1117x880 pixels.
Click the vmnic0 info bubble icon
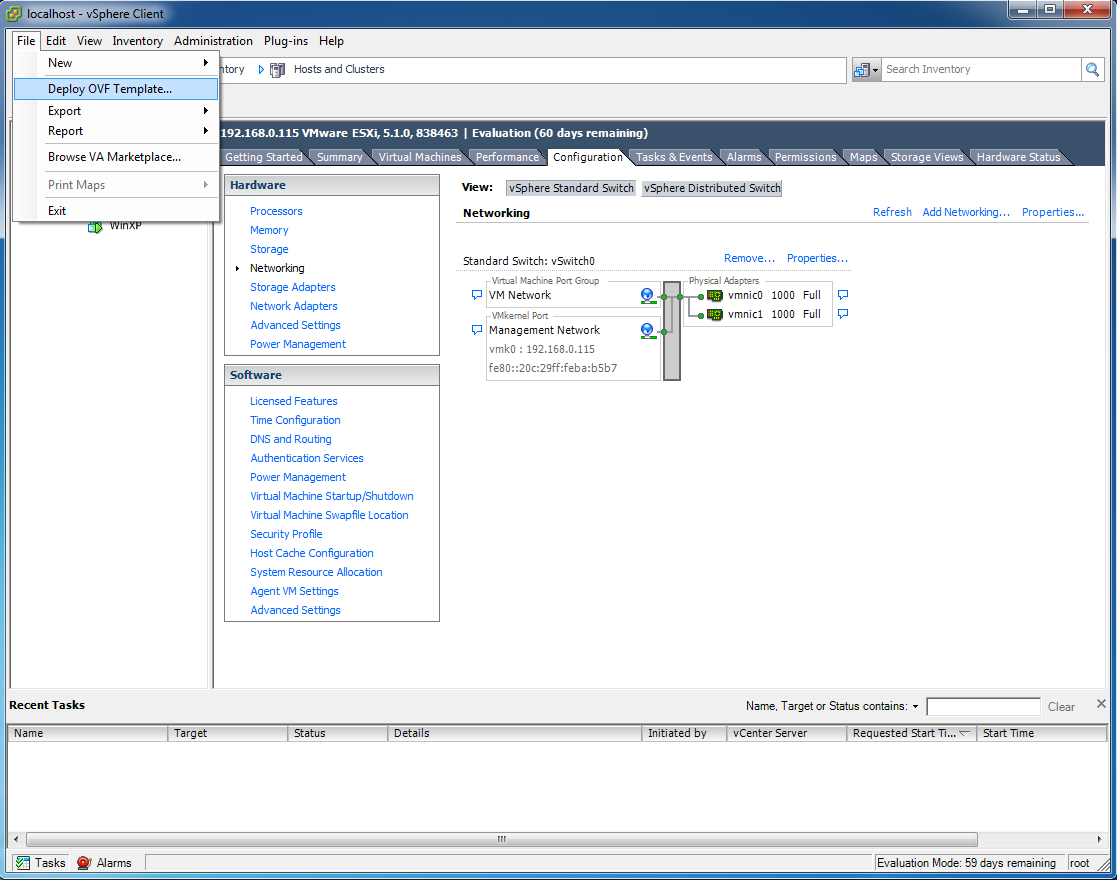click(843, 295)
